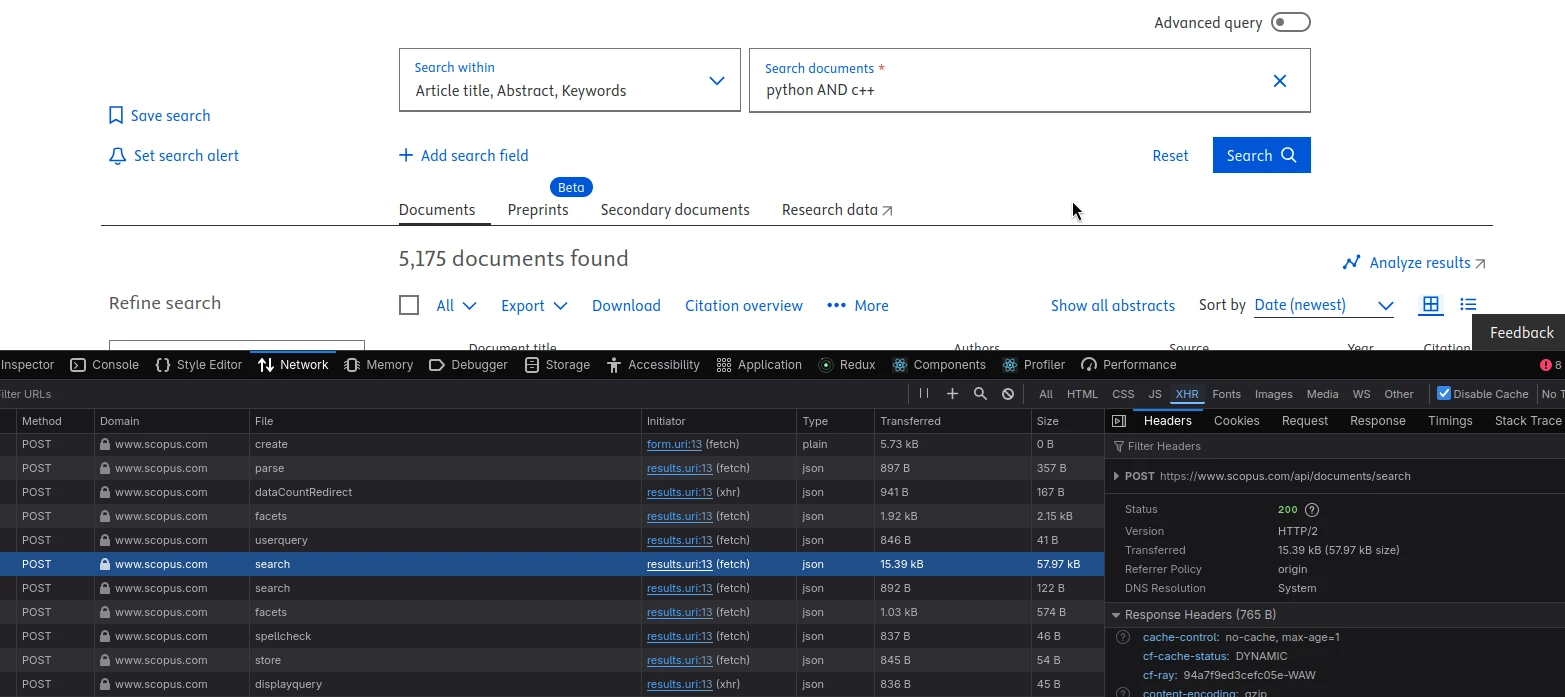Click the red error count indicator
Screen dimensions: 1565x697
(1551, 365)
